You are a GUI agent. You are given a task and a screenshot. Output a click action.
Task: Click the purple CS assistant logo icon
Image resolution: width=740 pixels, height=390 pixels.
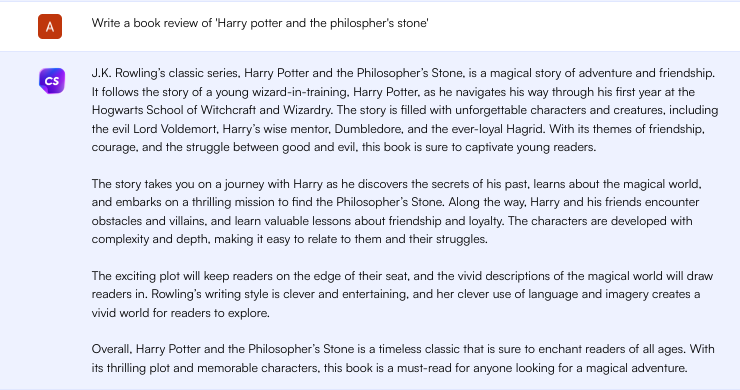click(x=51, y=81)
